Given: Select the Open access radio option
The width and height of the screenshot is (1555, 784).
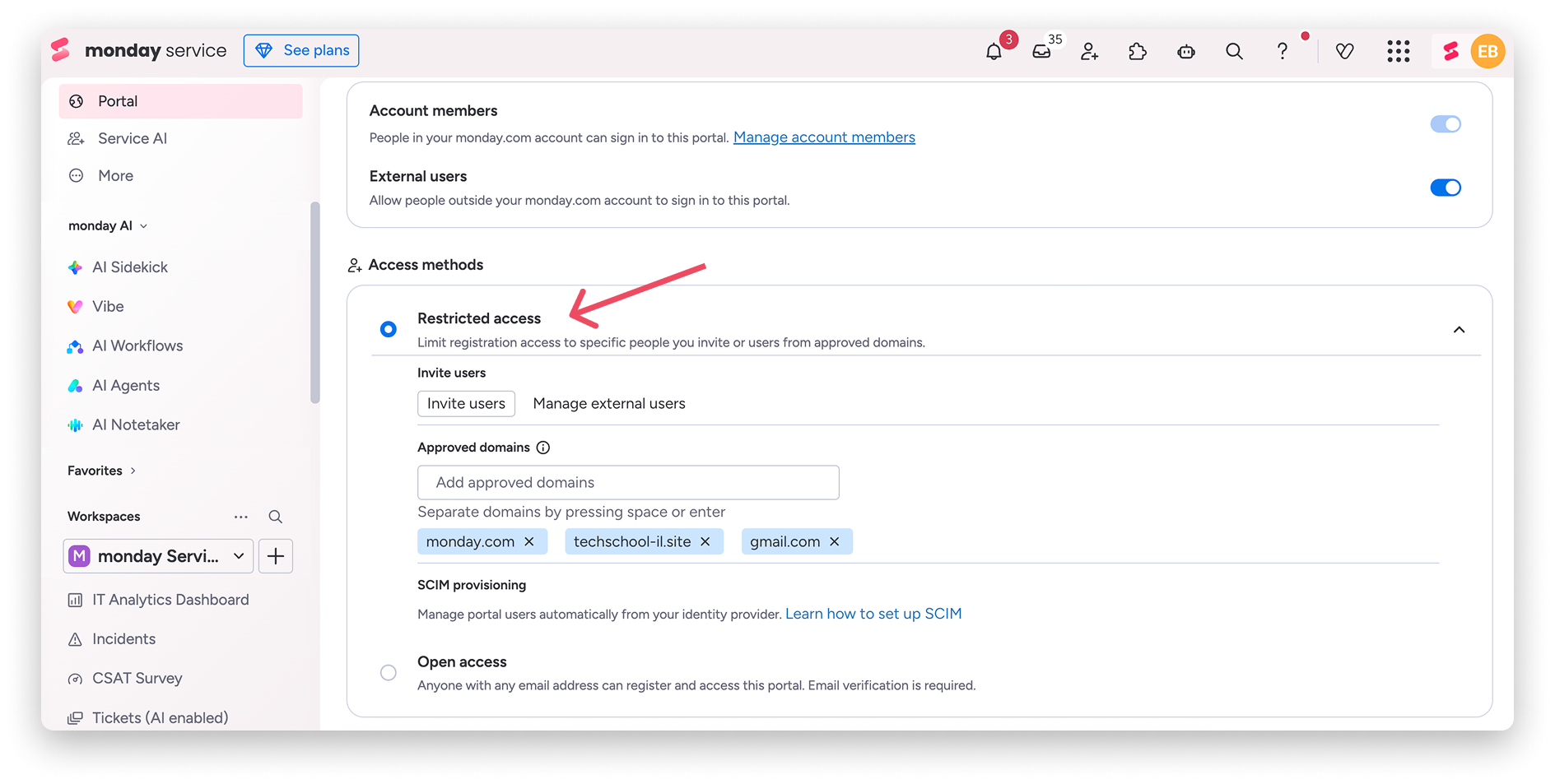Looking at the screenshot, I should click(389, 673).
